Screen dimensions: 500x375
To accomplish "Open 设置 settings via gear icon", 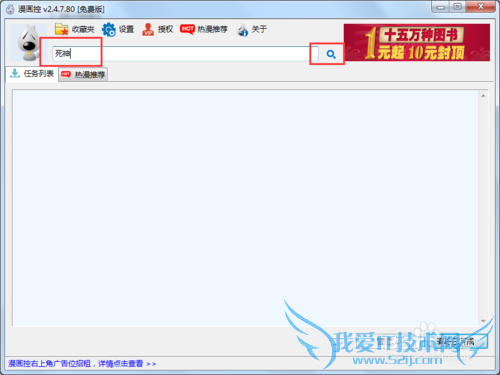I will 118,29.
